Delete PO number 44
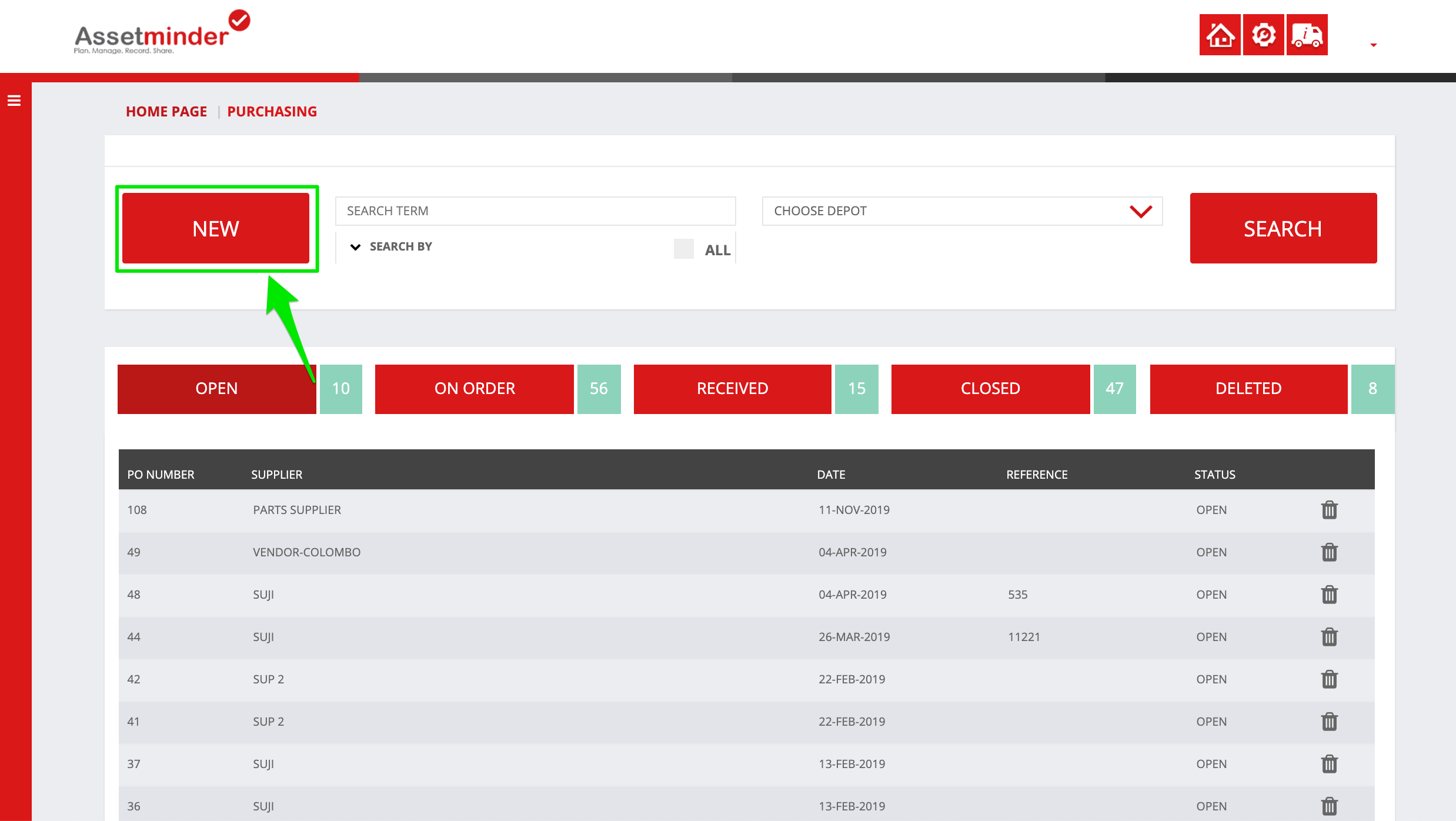This screenshot has width=1456, height=821. (x=1329, y=637)
